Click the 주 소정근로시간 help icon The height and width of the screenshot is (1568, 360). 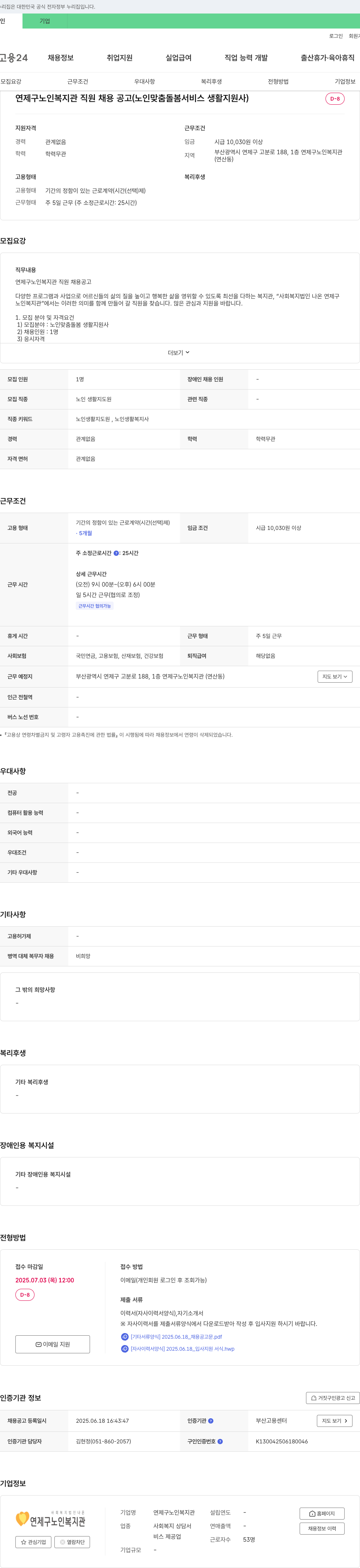[116, 553]
